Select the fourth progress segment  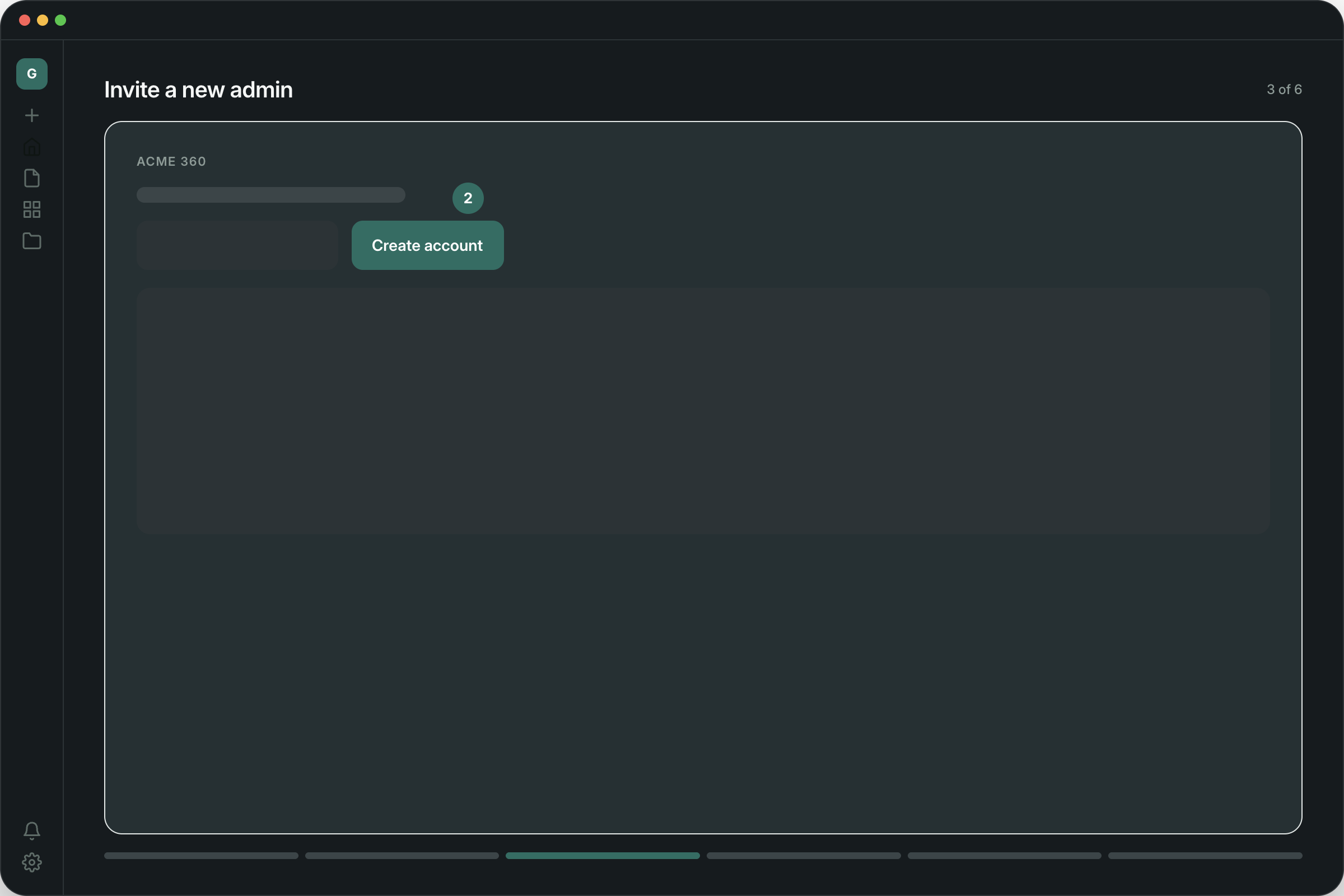pyautogui.click(x=804, y=856)
